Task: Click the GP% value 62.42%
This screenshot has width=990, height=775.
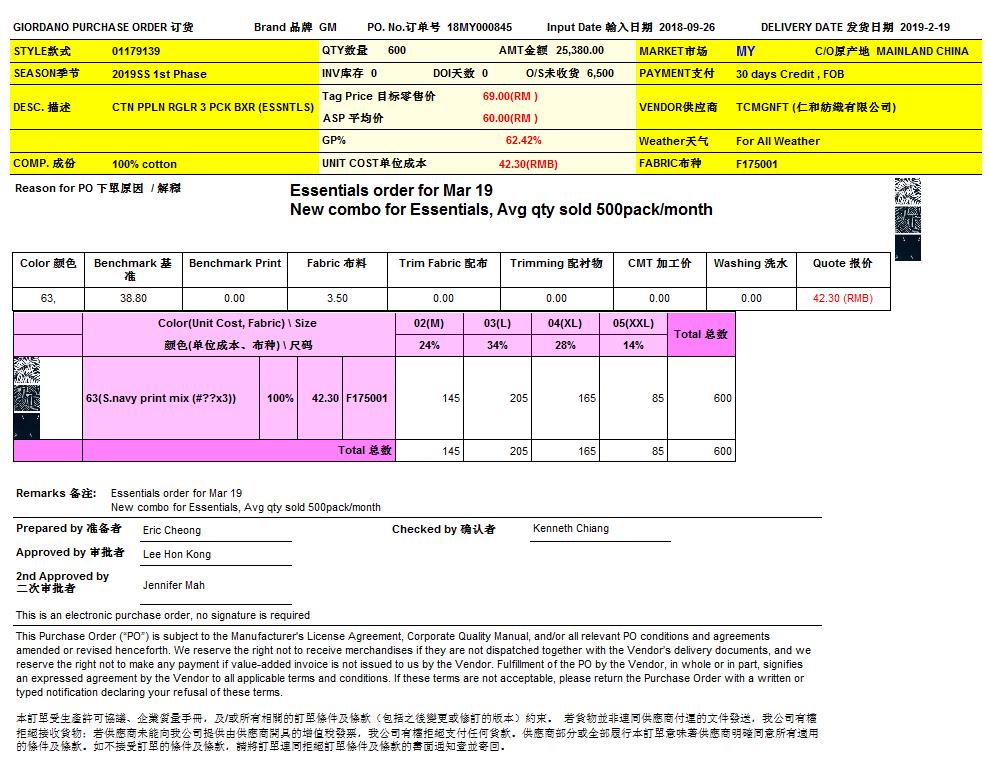Action: pos(523,141)
